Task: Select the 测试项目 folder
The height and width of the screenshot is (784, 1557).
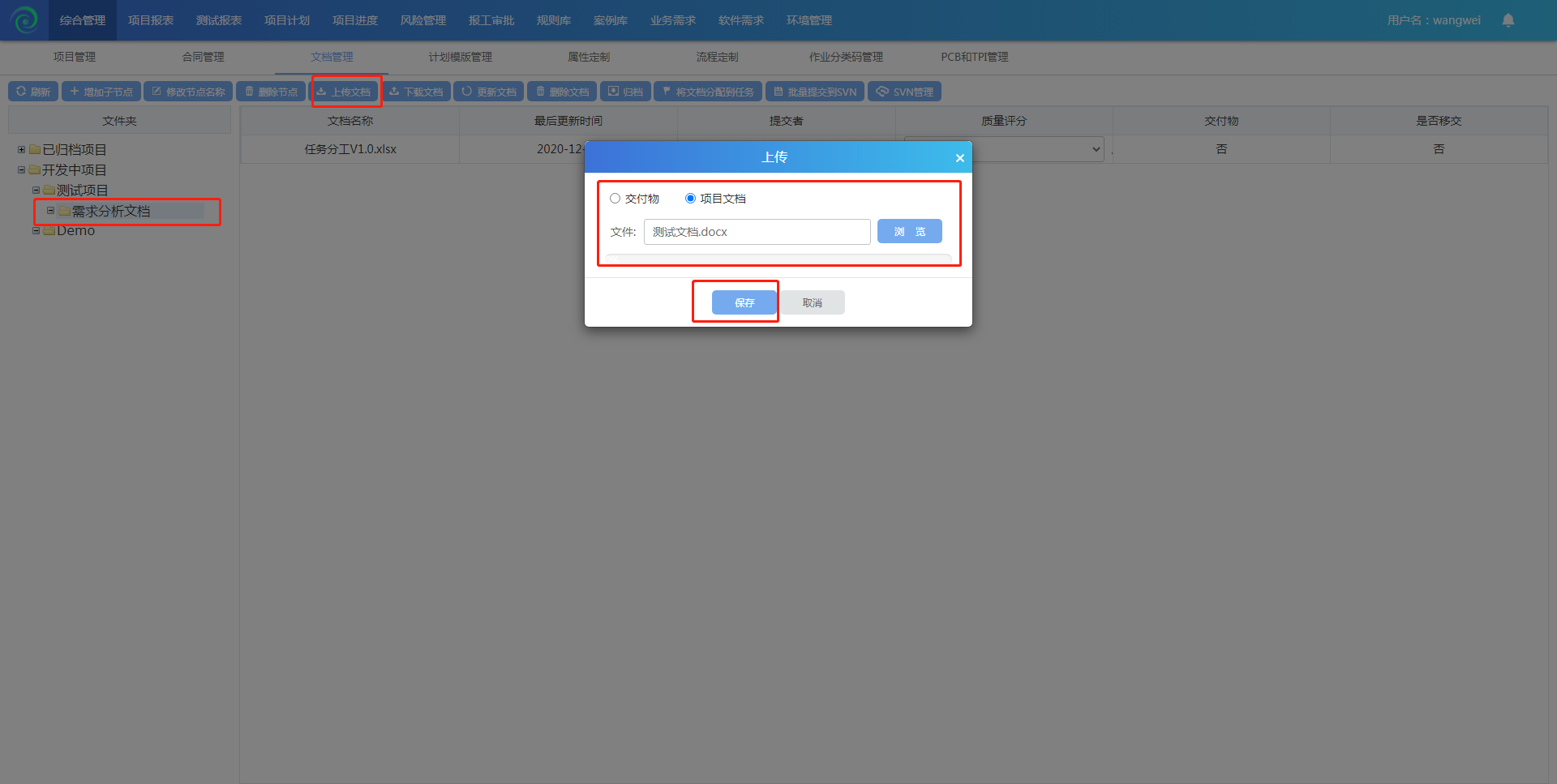Action: [x=82, y=191]
